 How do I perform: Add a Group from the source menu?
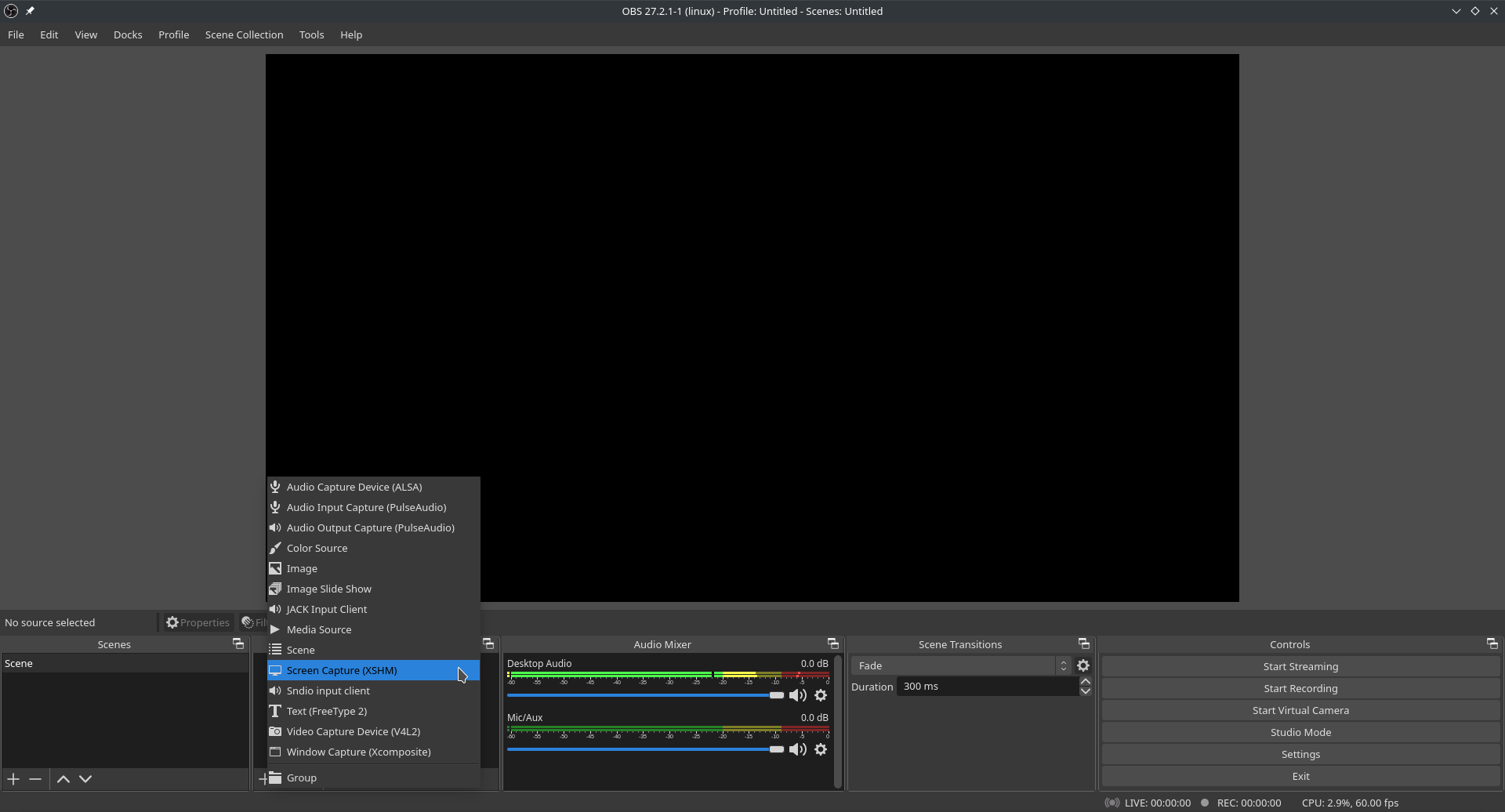(x=373, y=778)
